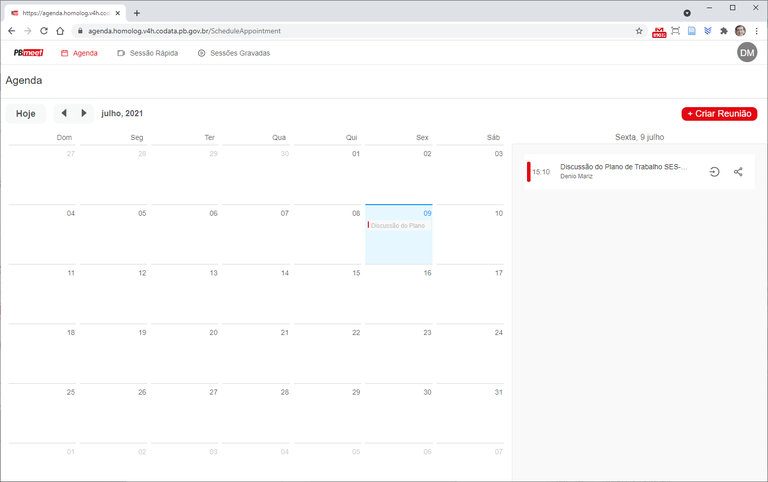The image size is (768, 482).
Task: Select the Discussão do Plano event on day 09
Action: point(398,226)
